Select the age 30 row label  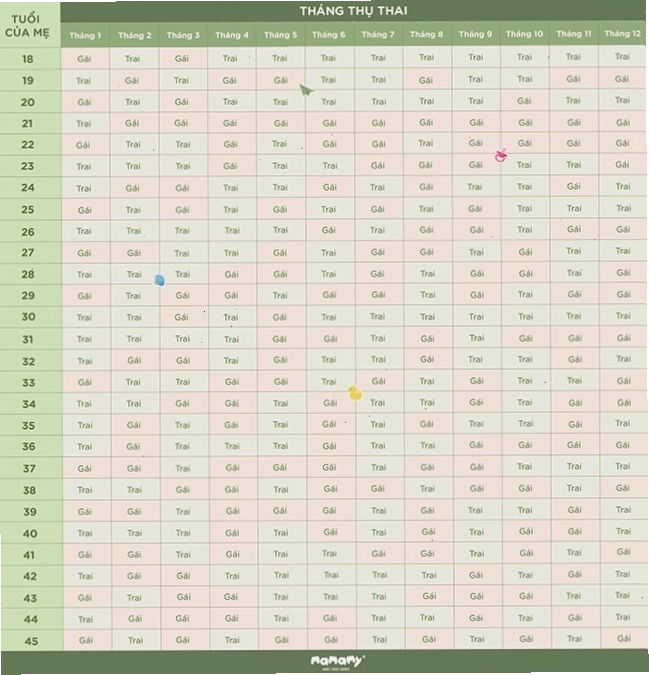(30, 317)
